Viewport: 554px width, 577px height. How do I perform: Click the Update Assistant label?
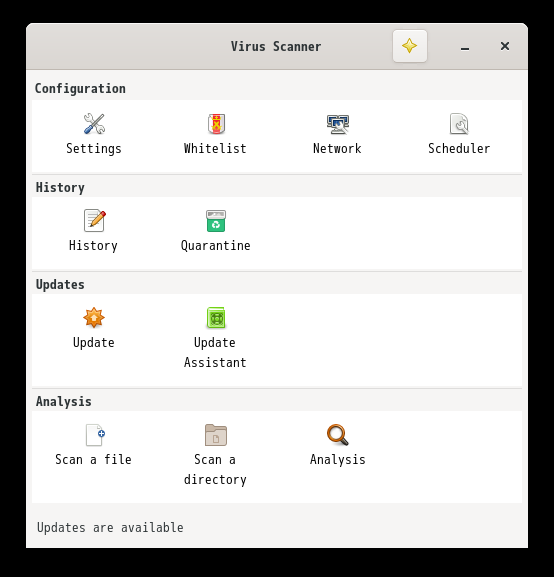pos(215,353)
